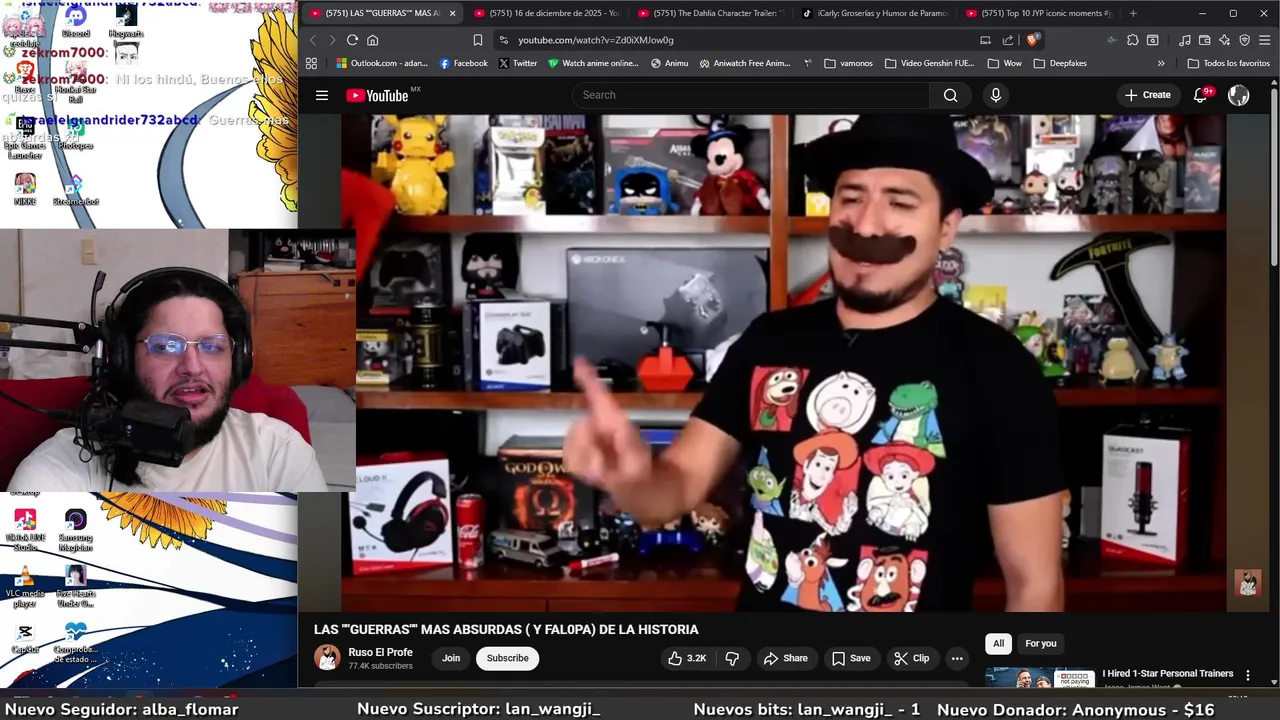1280x720 pixels.
Task: Open new browser tab with plus button
Action: (1132, 13)
